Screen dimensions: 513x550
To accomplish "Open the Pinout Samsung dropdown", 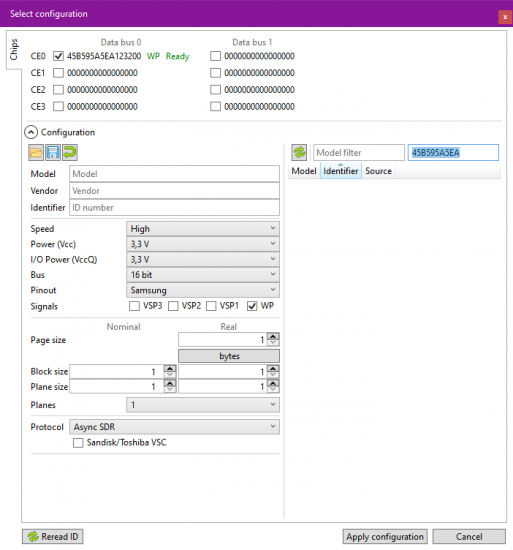I will (x=203, y=290).
